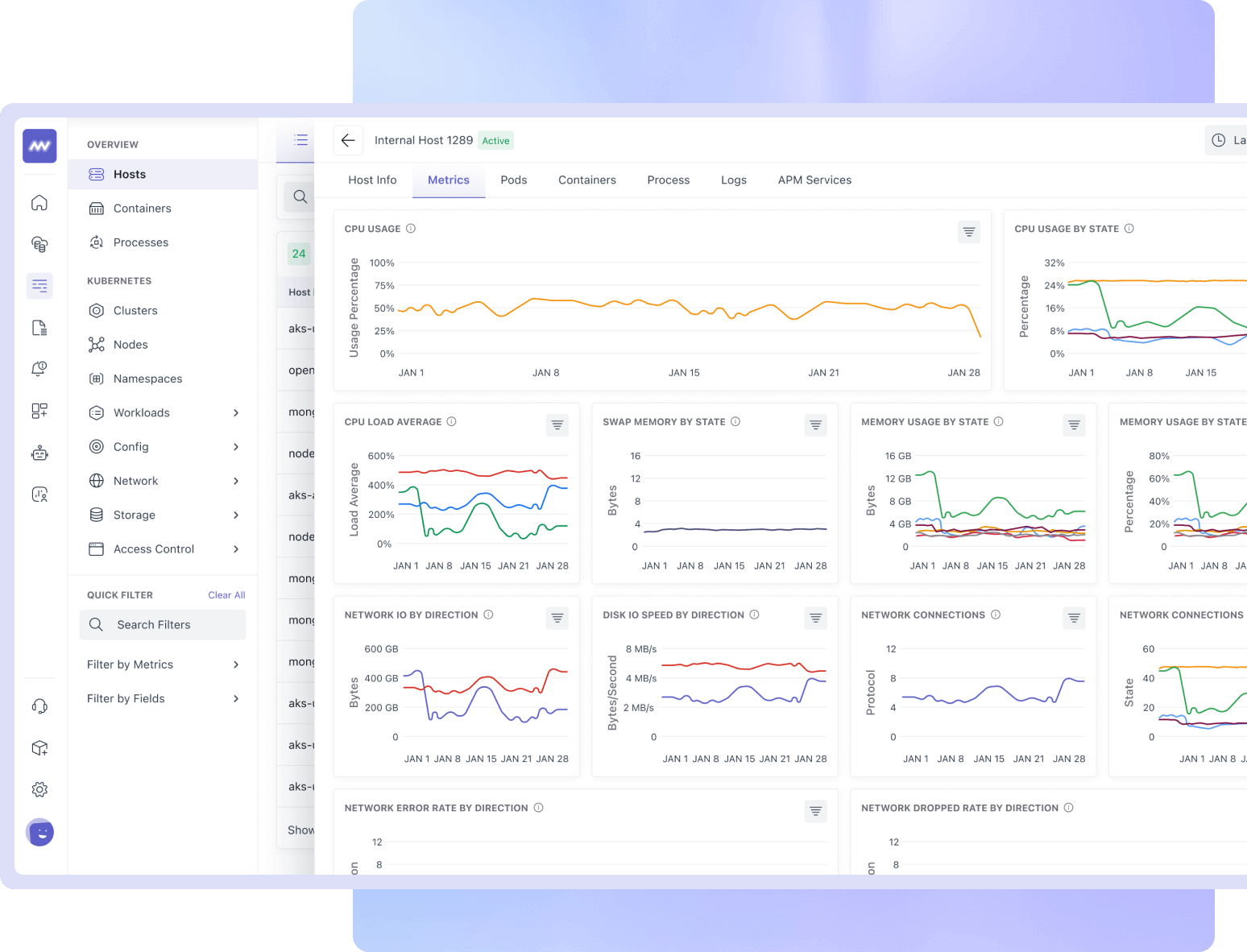Viewport: 1247px width, 952px height.
Task: Click the home icon in left rail
Action: pyautogui.click(x=39, y=203)
